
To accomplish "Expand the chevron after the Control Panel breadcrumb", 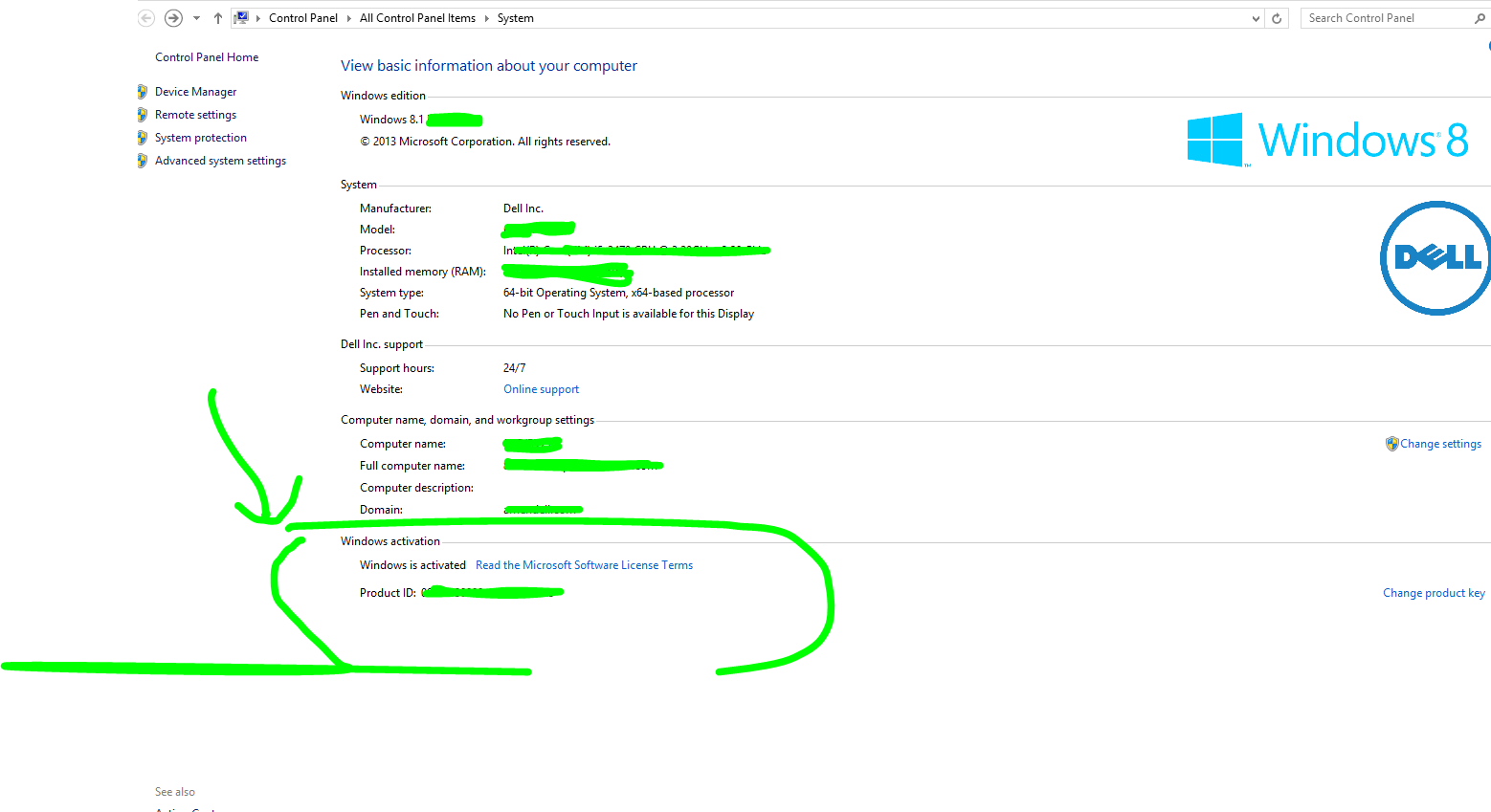I will coord(349,18).
